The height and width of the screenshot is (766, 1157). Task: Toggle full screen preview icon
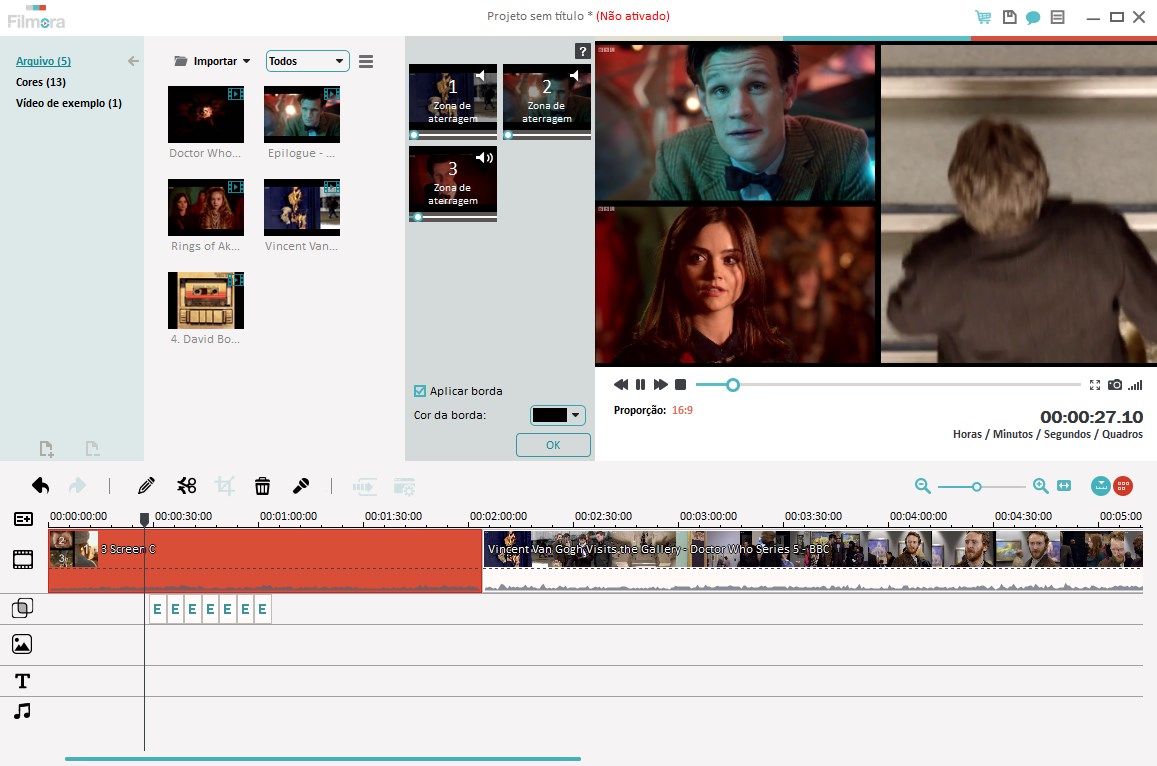pyautogui.click(x=1095, y=384)
